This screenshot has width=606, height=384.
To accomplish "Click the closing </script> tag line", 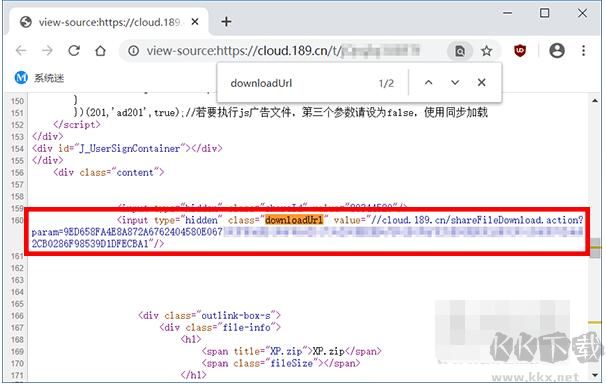I will tap(77, 124).
